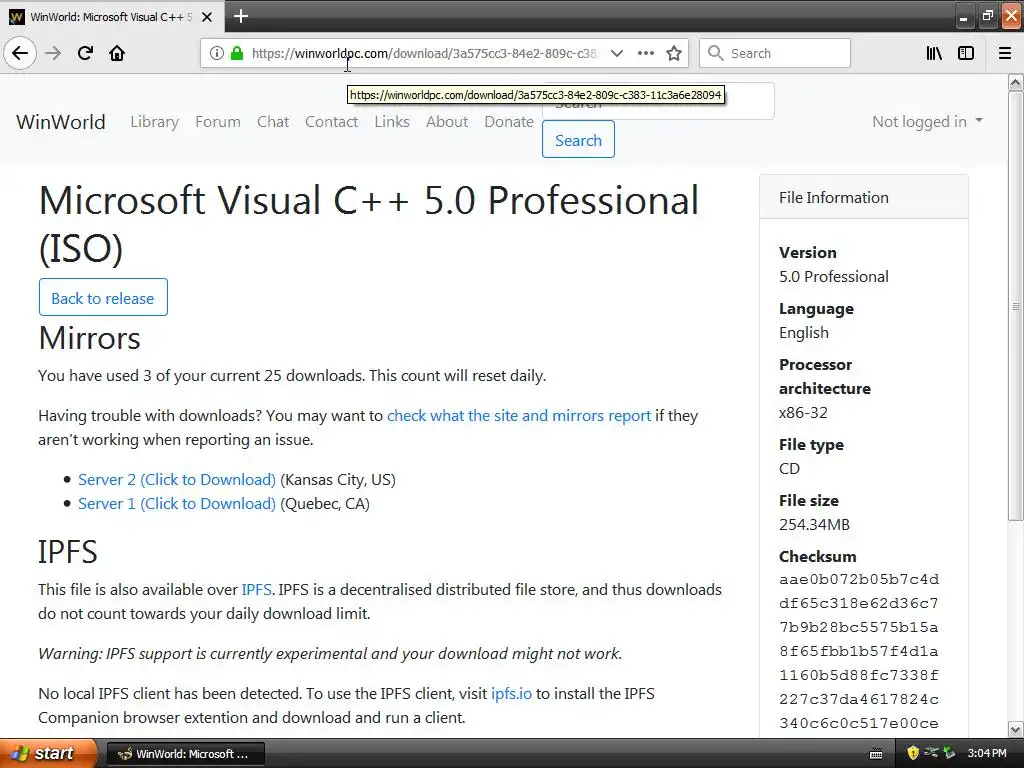Click the scrollbar up arrow
The width and height of the screenshot is (1024, 768).
(x=1016, y=82)
